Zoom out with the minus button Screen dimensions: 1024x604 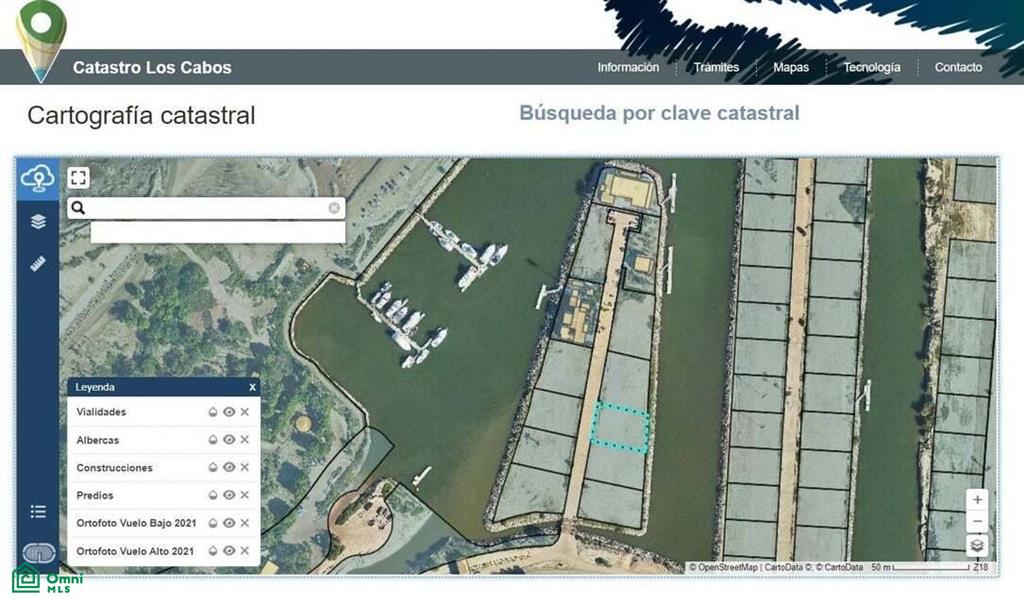point(977,522)
